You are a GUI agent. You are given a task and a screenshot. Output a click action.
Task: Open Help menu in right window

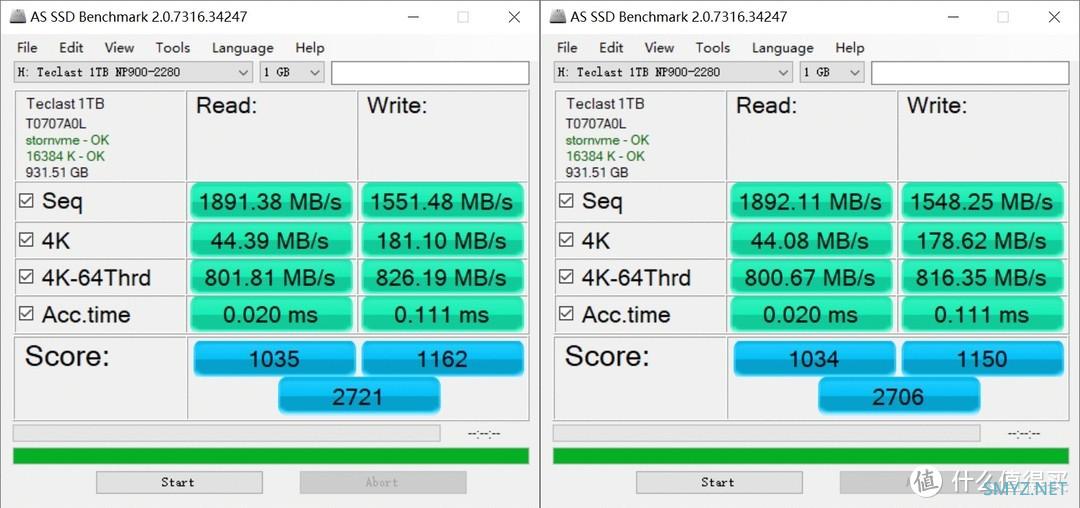(x=850, y=47)
